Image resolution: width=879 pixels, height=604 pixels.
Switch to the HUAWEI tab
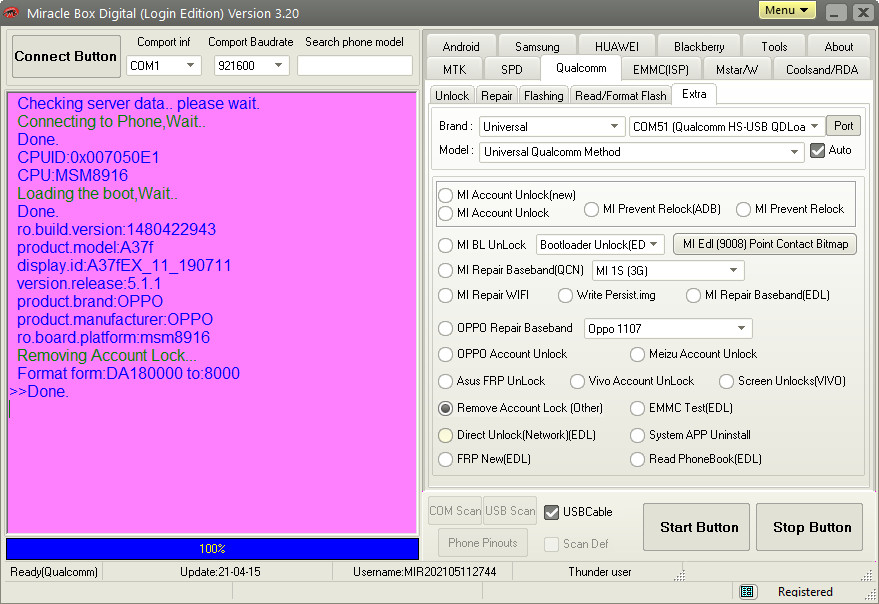point(617,47)
